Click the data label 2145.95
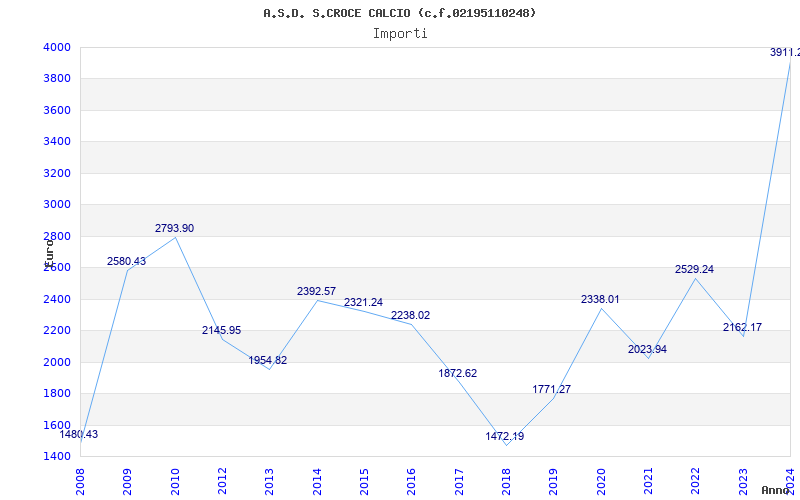The width and height of the screenshot is (800, 500). coord(221,331)
